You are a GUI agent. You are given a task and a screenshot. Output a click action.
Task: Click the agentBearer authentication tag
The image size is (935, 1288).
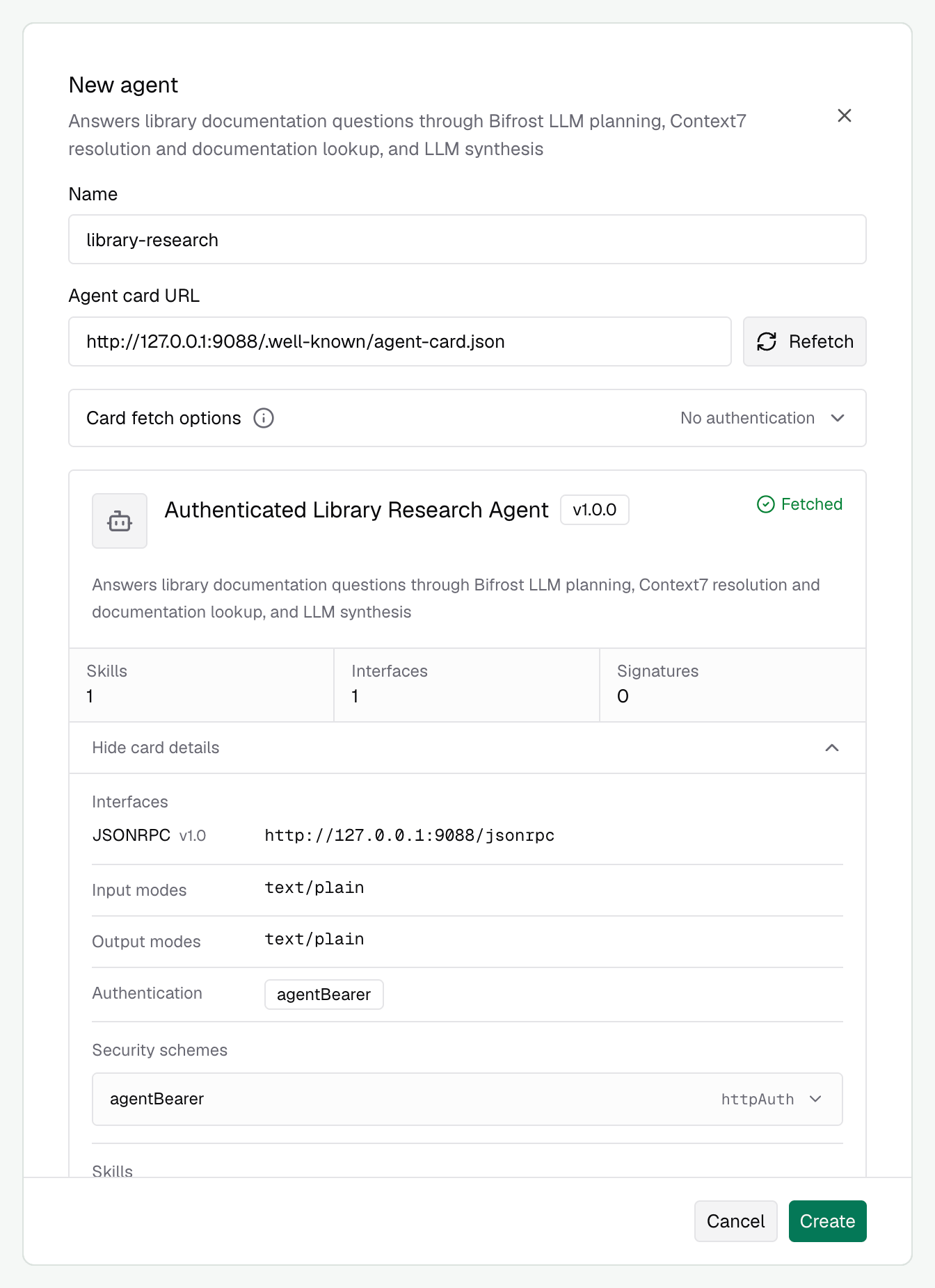tap(323, 995)
